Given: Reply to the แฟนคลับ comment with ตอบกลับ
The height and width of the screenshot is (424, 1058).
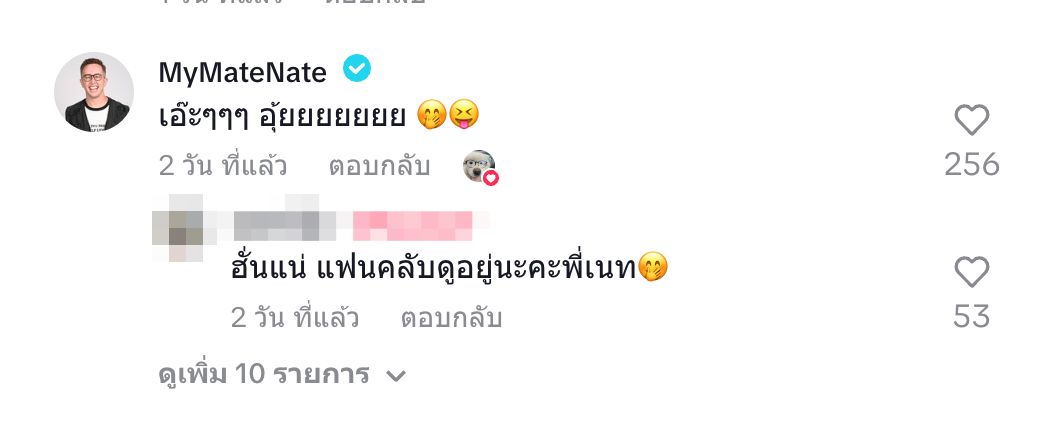Looking at the screenshot, I should point(451,318).
